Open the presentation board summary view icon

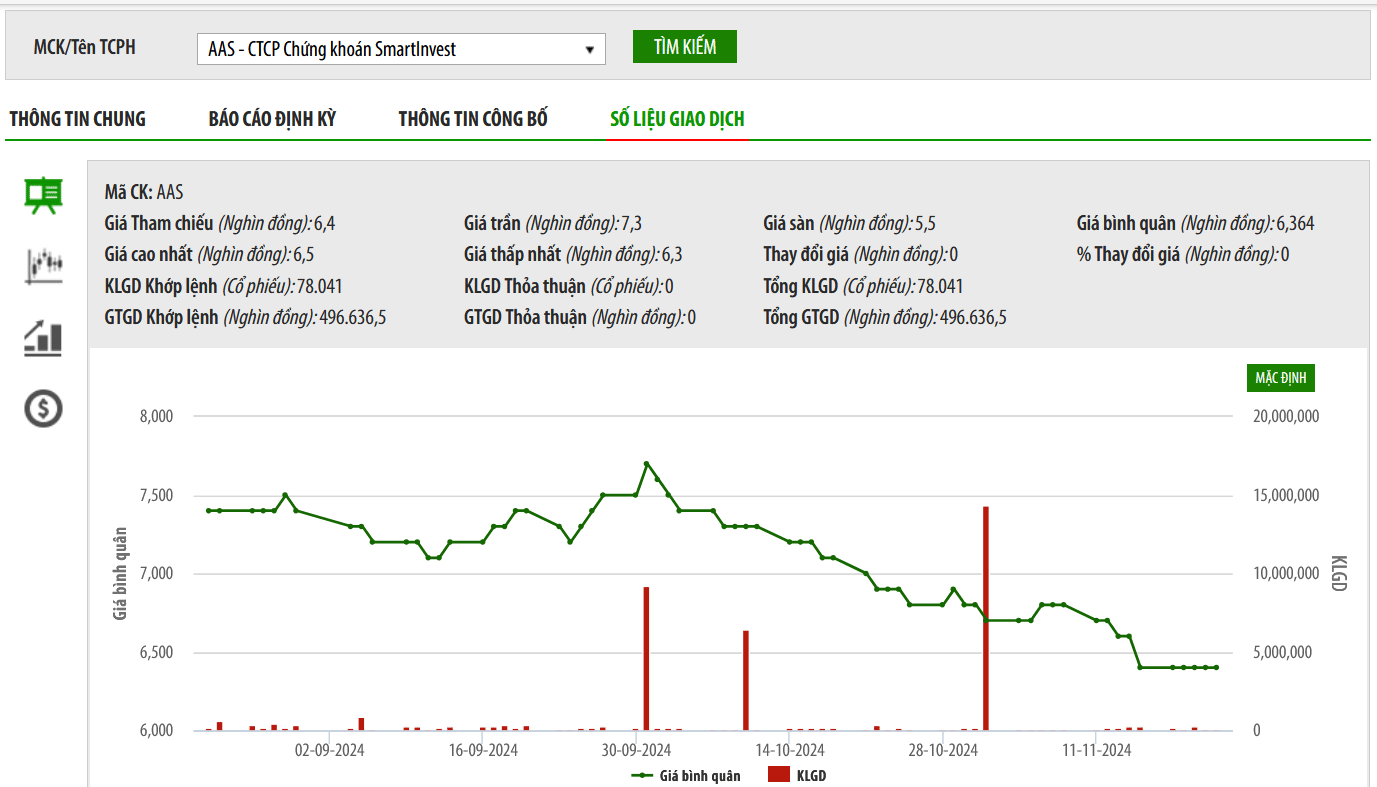(43, 196)
